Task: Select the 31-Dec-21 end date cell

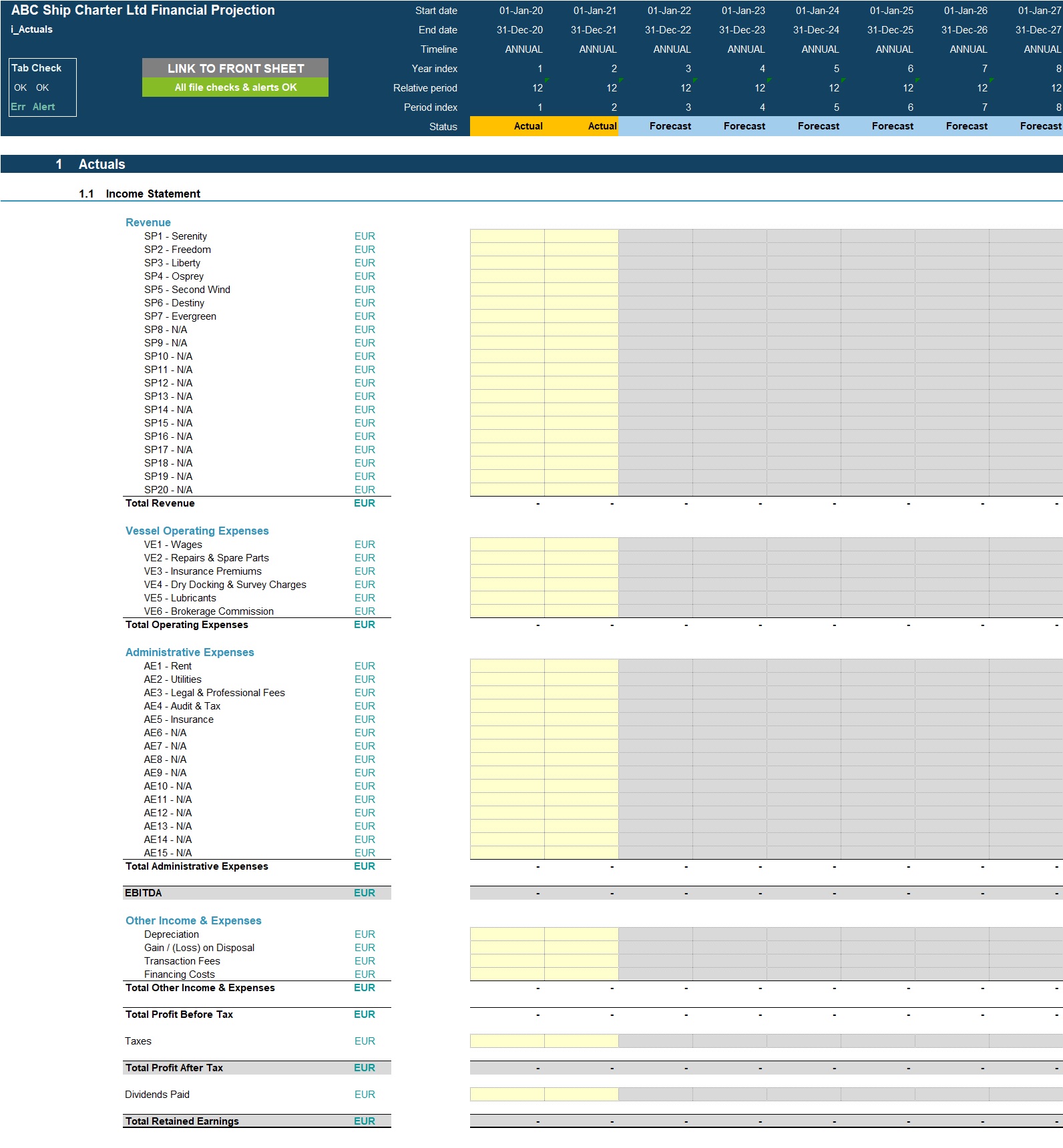Action: (x=594, y=30)
